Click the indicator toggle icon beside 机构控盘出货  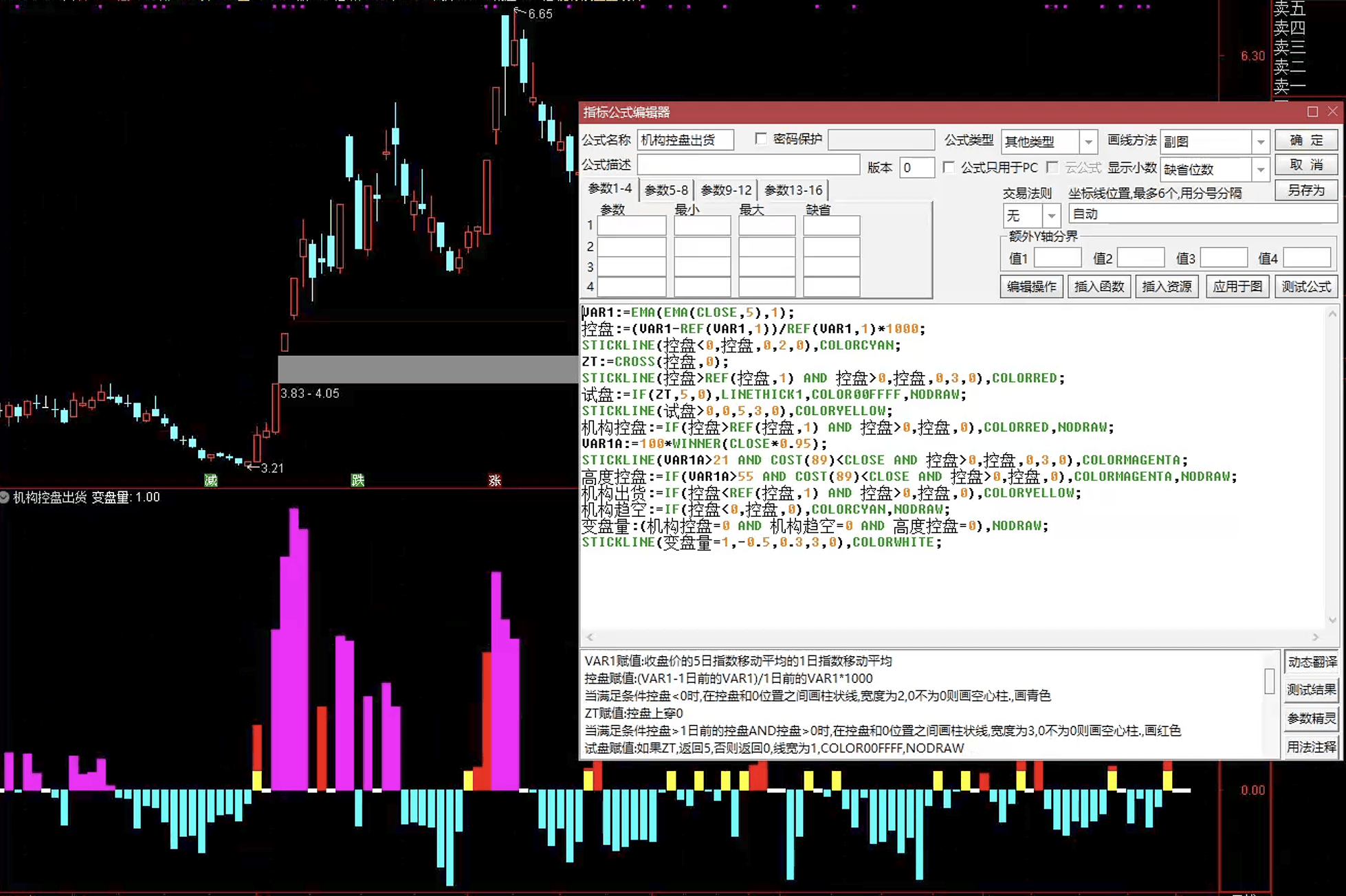tap(5, 497)
